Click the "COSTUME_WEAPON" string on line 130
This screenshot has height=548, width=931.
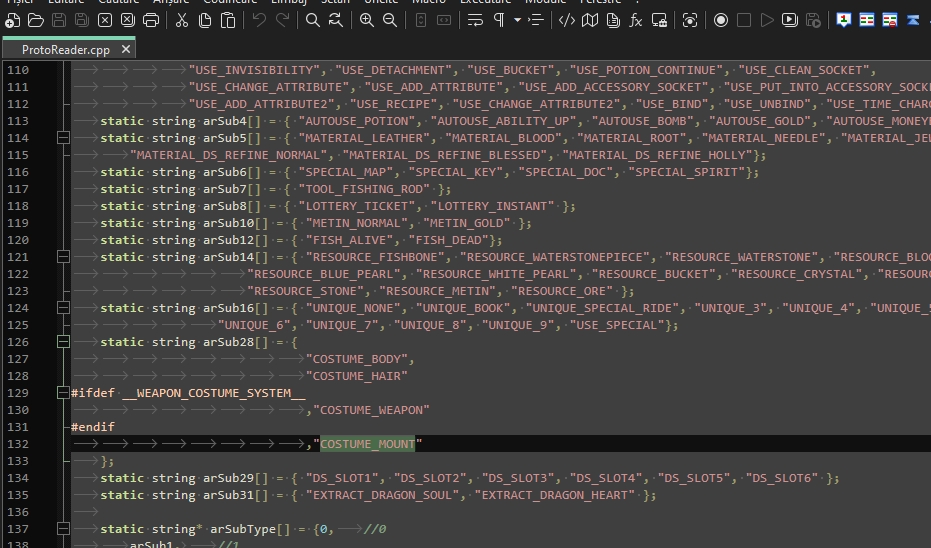[x=371, y=410]
